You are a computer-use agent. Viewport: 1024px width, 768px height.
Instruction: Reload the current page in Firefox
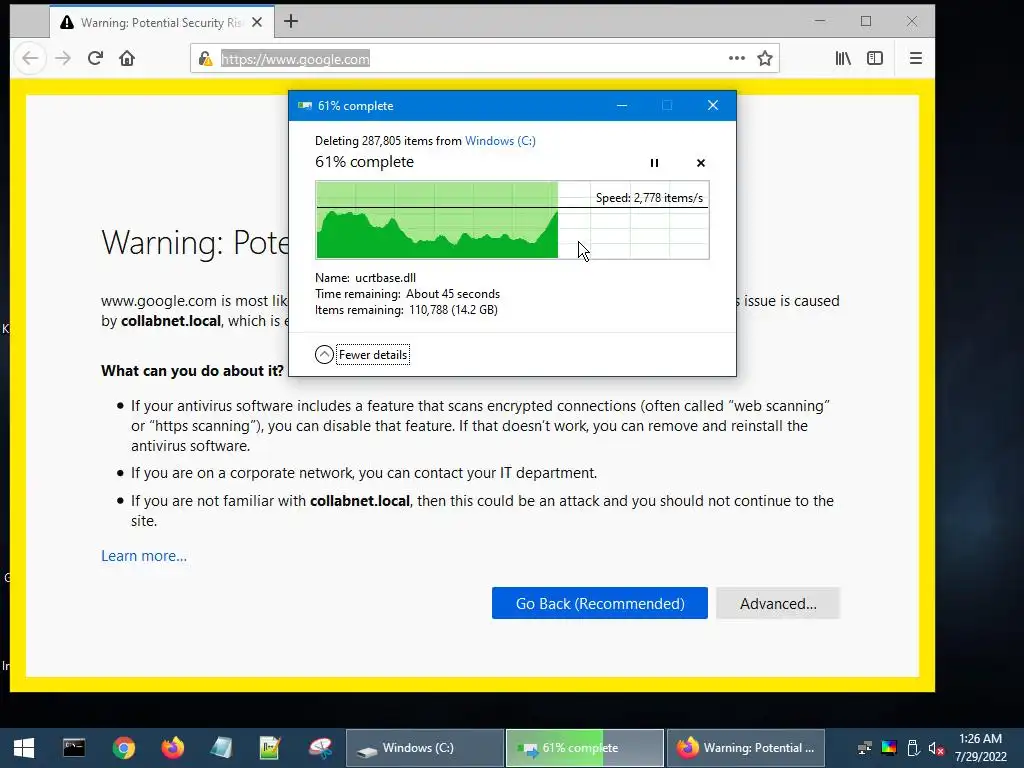[x=95, y=58]
